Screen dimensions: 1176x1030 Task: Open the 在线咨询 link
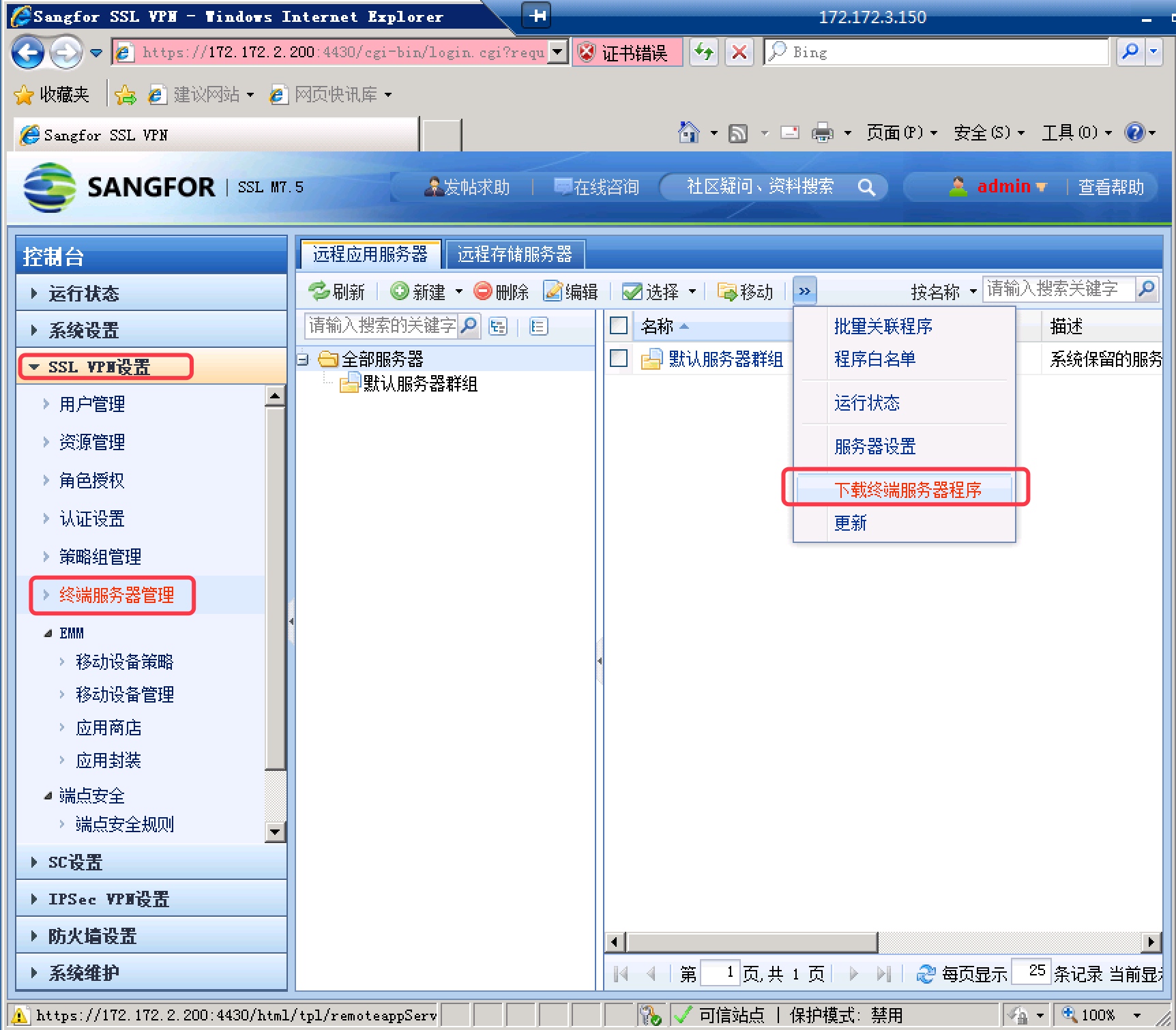coord(597,187)
